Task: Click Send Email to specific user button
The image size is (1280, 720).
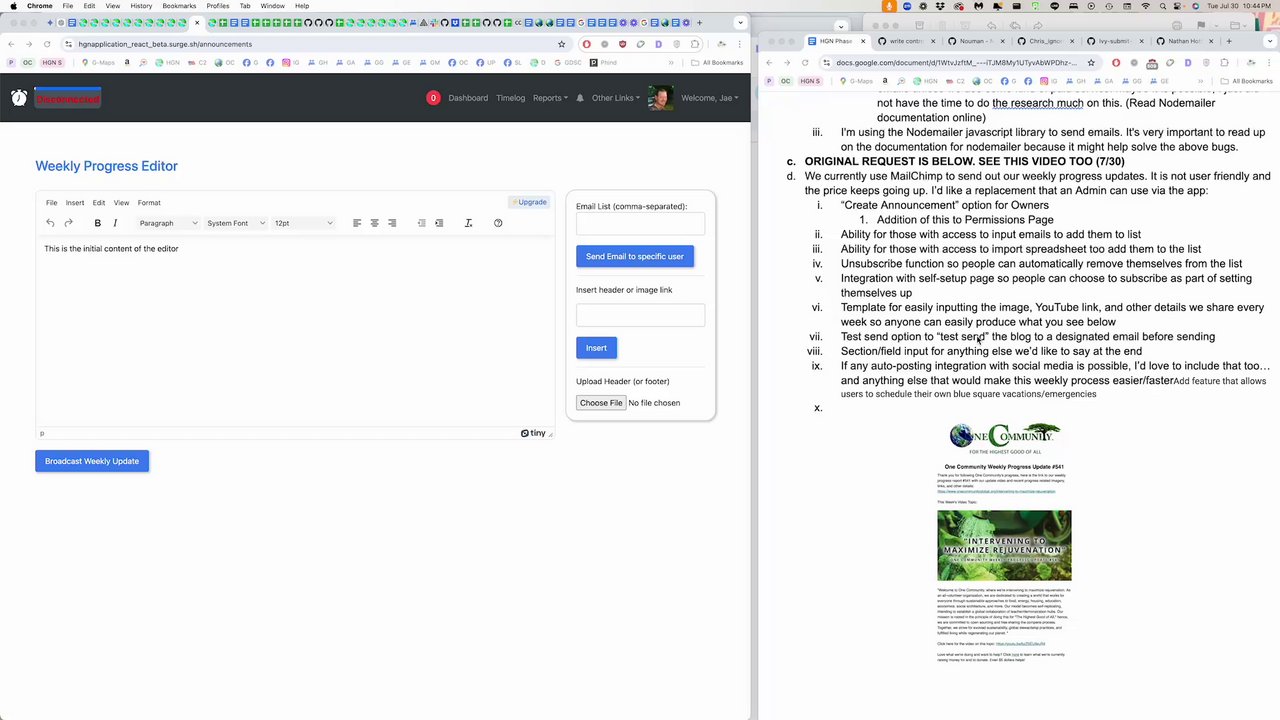Action: [635, 256]
